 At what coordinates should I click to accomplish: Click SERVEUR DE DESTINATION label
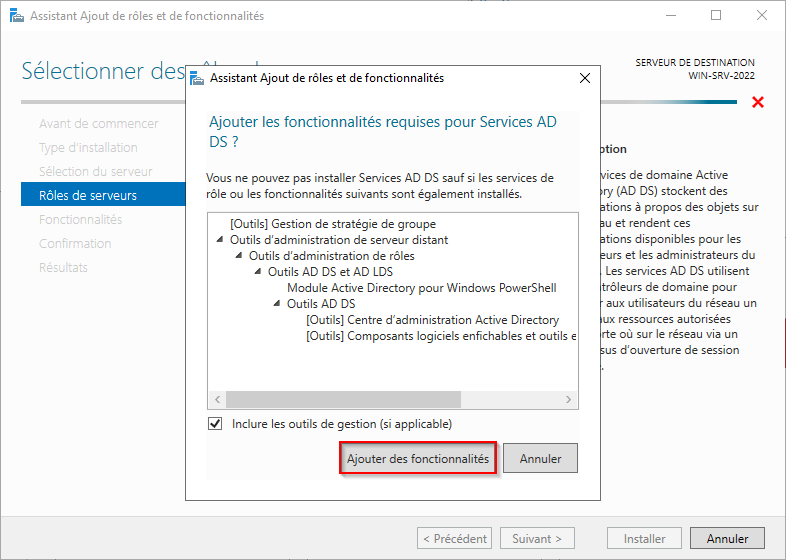pos(695,63)
